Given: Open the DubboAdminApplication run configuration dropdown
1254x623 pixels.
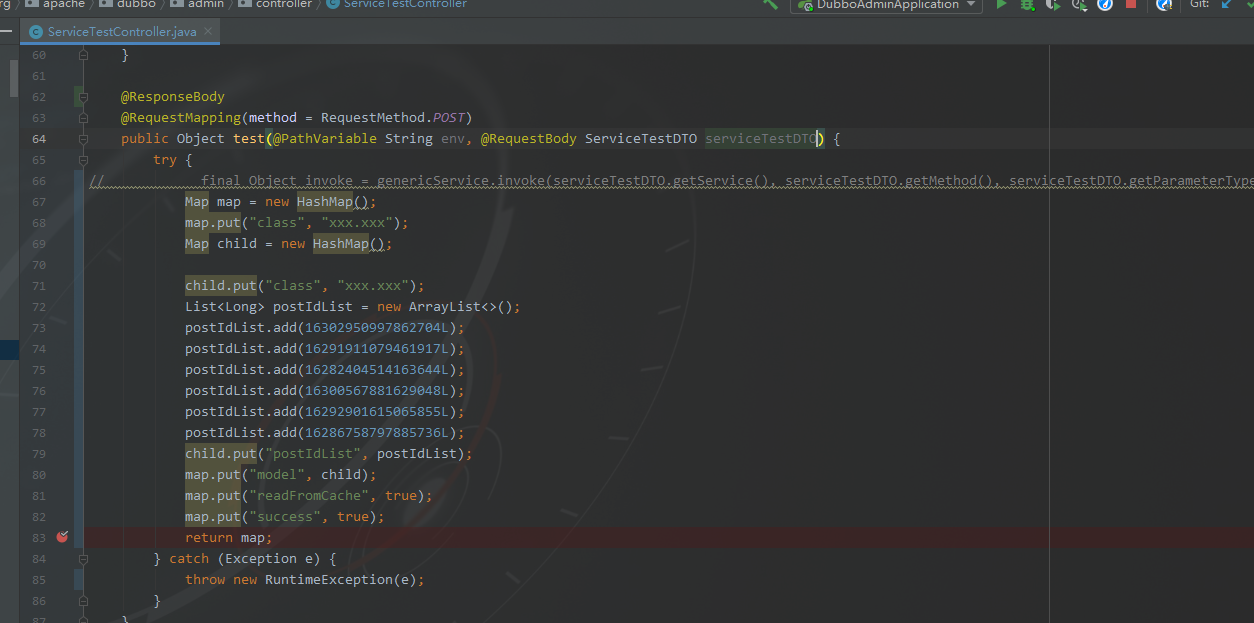Looking at the screenshot, I should 886,5.
